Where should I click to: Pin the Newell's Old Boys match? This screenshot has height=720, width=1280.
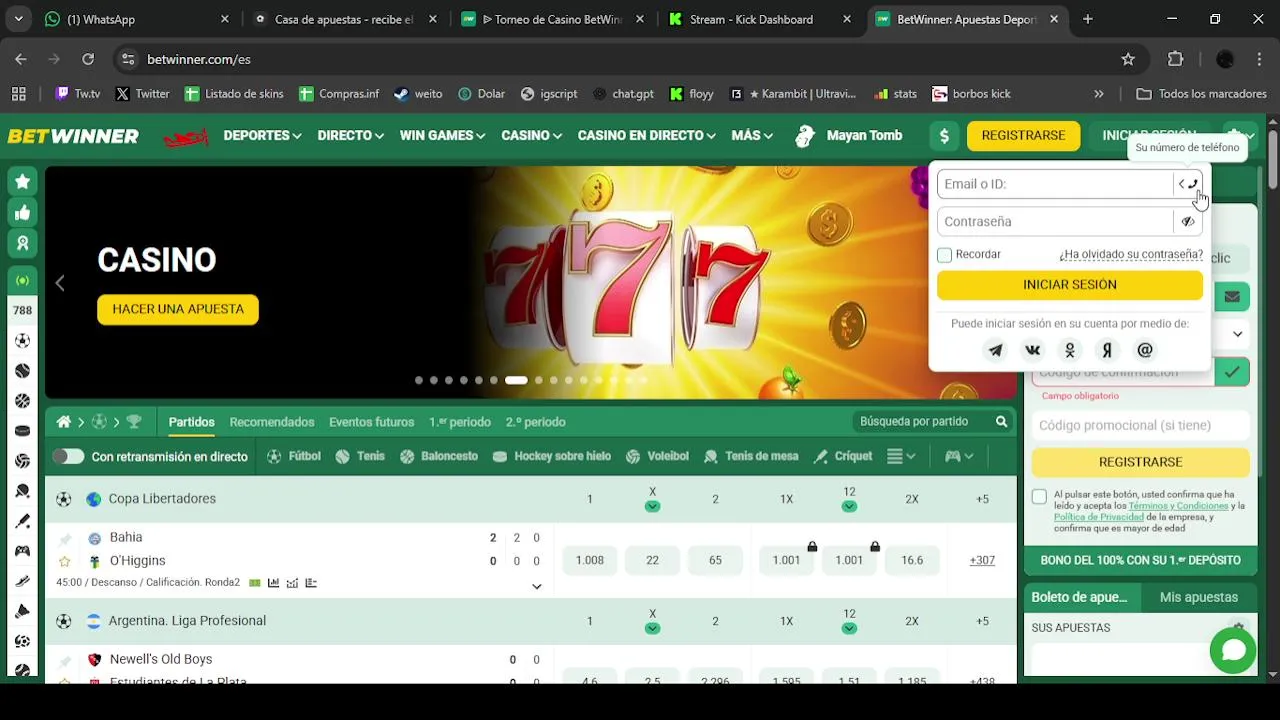point(65,661)
